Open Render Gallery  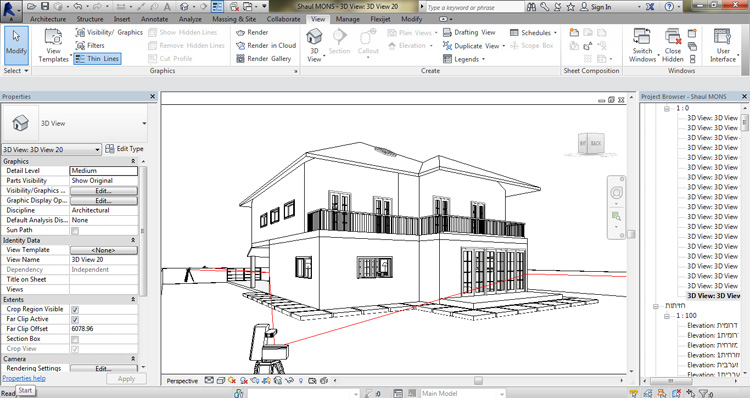(x=264, y=58)
